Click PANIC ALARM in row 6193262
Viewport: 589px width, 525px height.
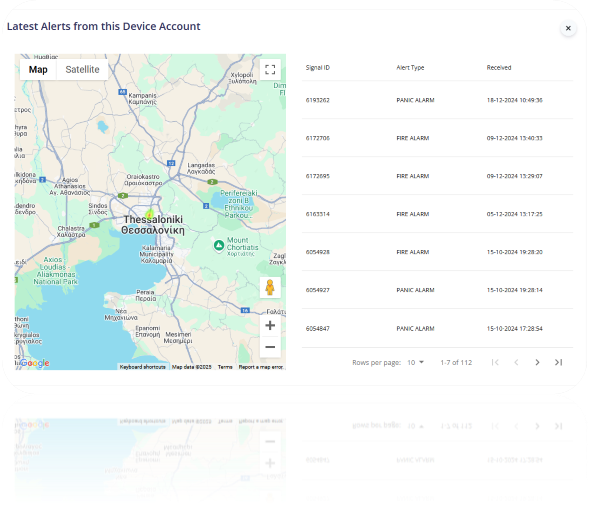click(x=415, y=100)
